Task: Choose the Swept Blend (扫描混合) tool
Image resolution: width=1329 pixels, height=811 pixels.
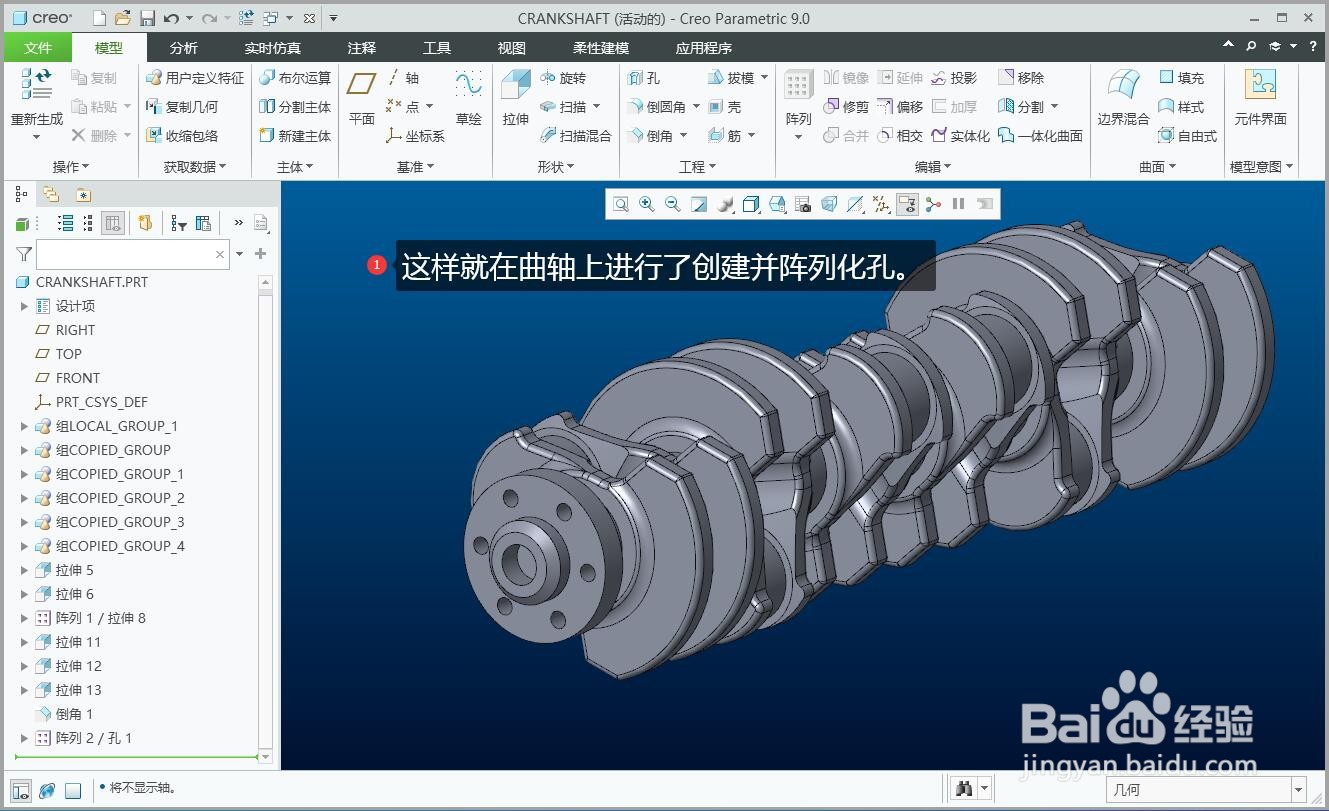Action: 576,136
